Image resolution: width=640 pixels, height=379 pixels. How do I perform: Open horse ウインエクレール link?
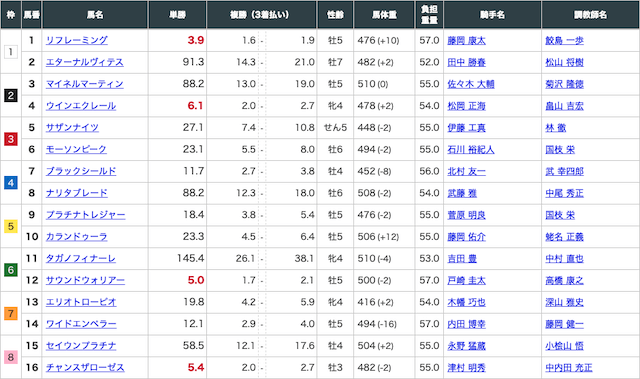81,106
